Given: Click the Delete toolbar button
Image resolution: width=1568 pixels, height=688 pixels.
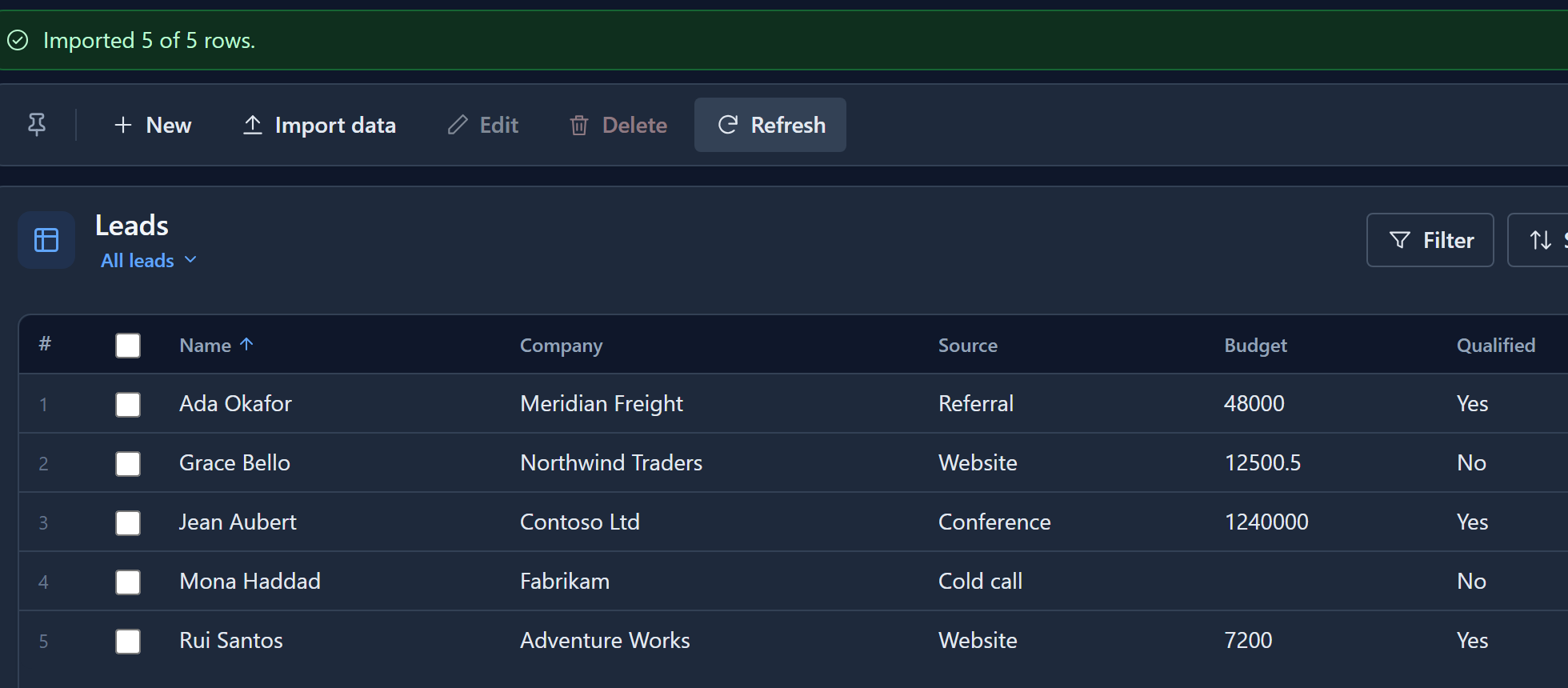Looking at the screenshot, I should point(618,125).
